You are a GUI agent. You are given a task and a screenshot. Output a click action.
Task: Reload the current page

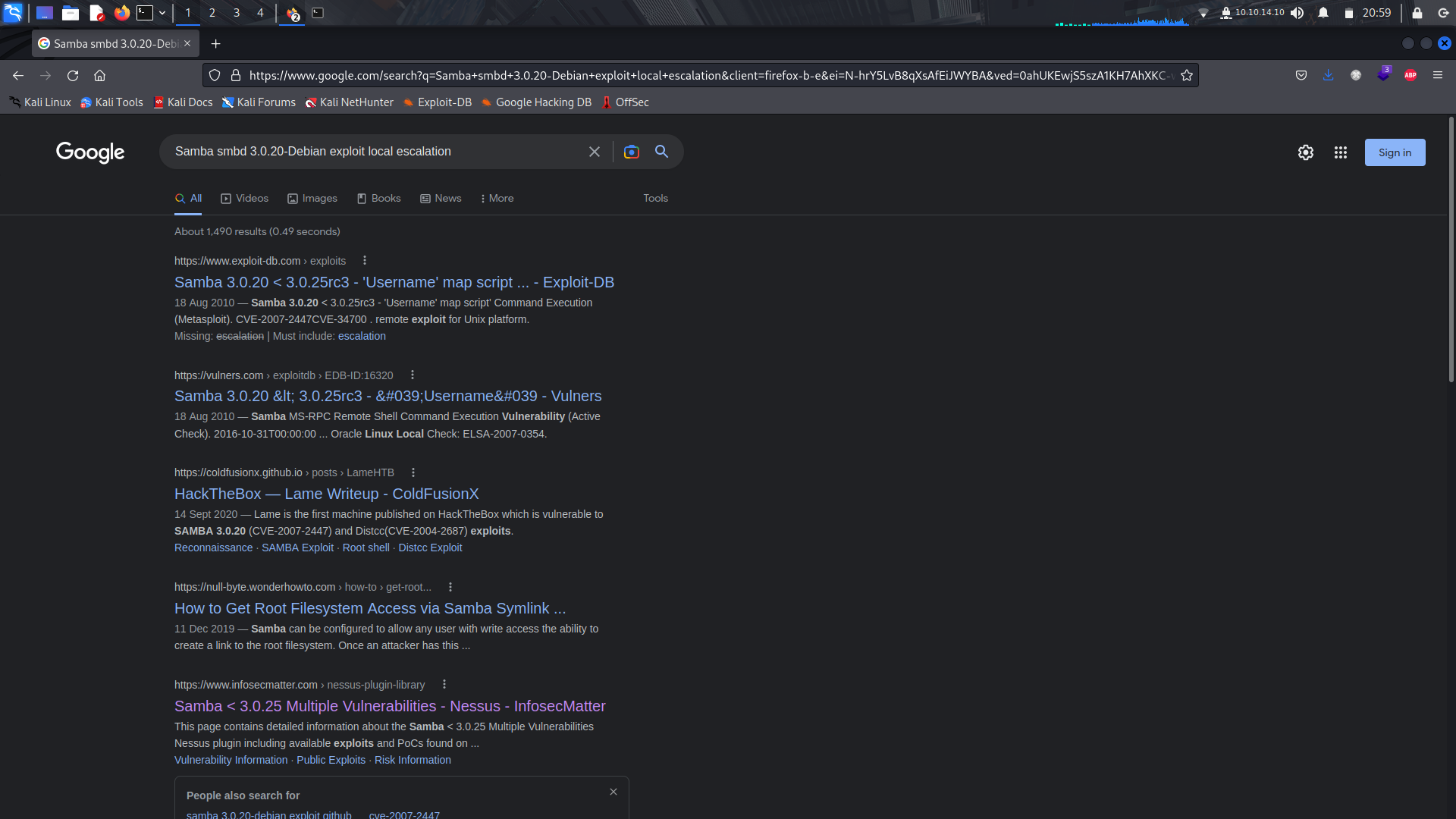[73, 75]
